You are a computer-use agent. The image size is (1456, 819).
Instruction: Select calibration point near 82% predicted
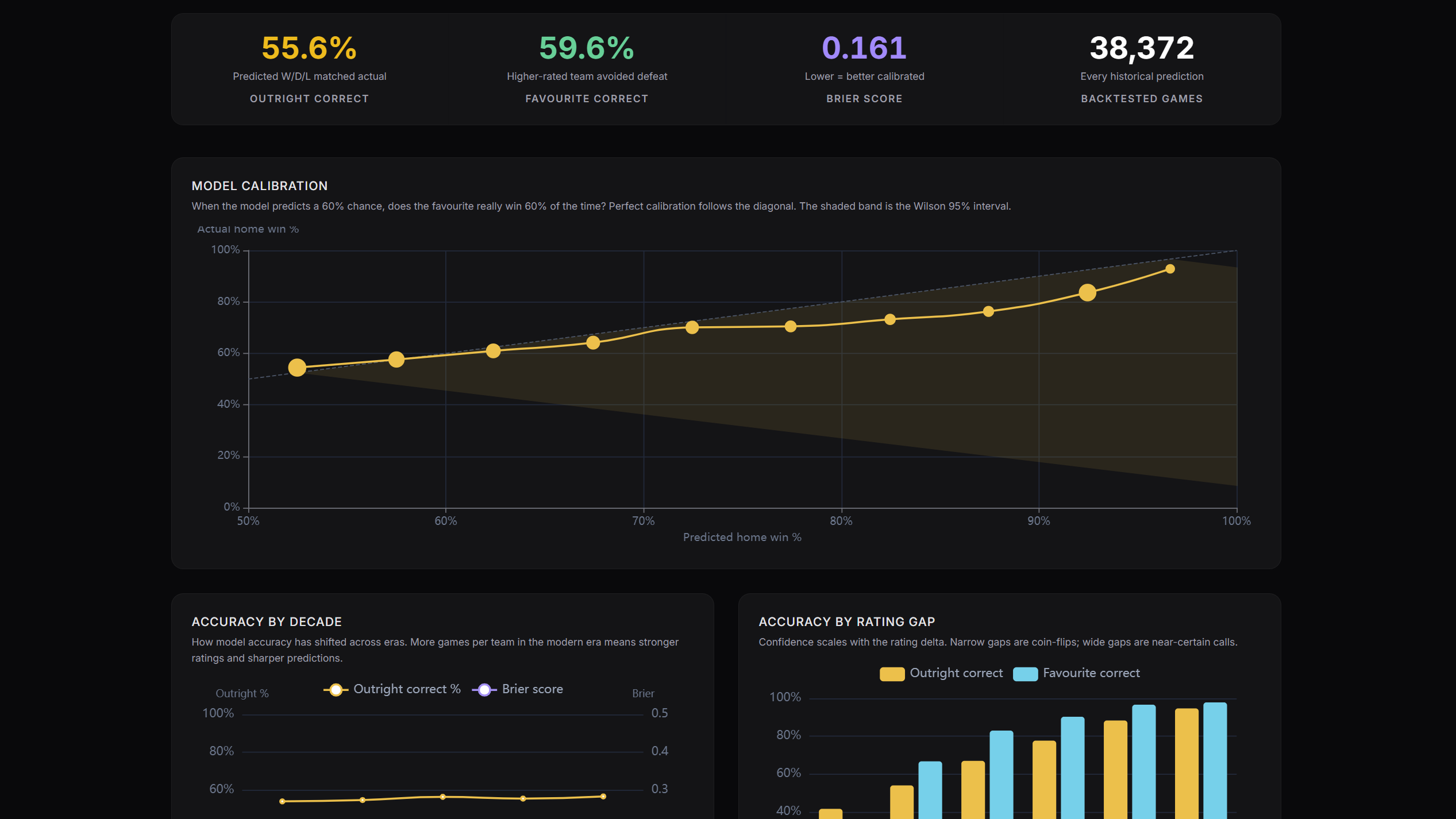pos(890,319)
